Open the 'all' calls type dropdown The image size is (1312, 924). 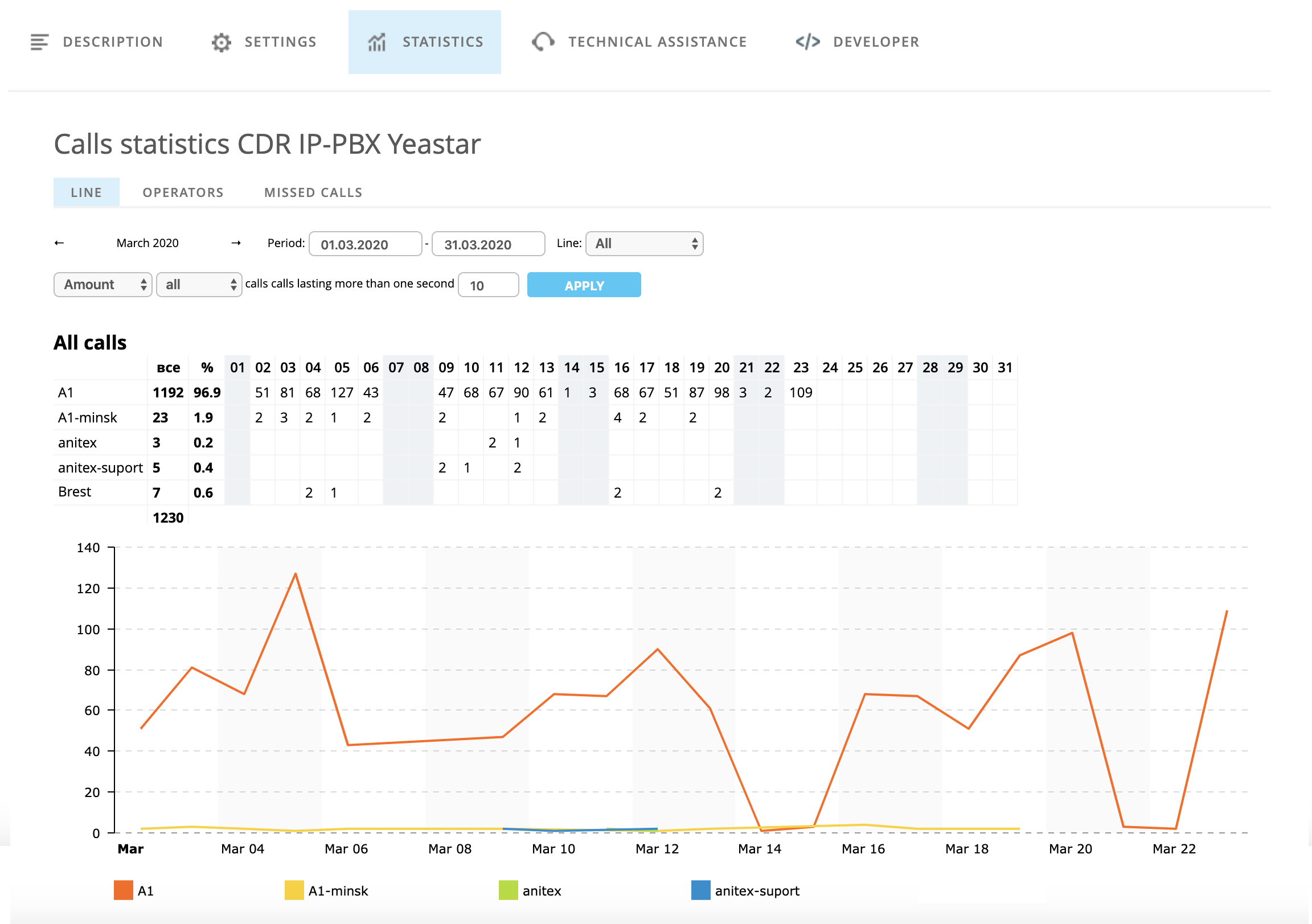coord(199,285)
